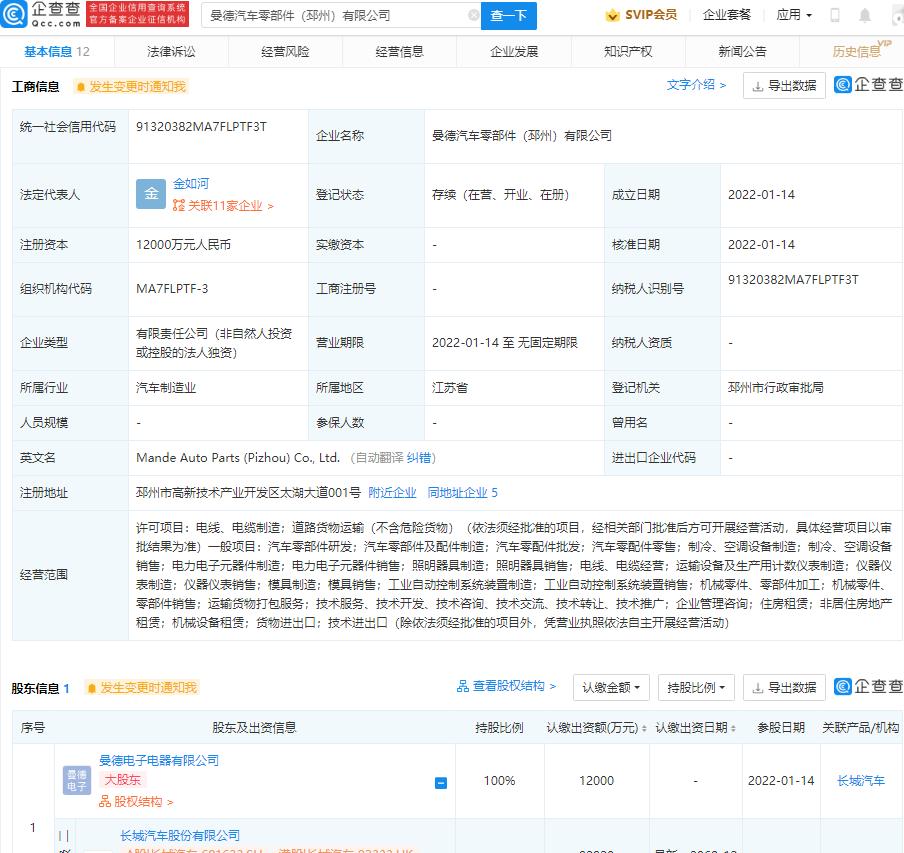This screenshot has width=904, height=853.
Task: Expand the 认缴金额 filter dropdown
Action: (611, 687)
